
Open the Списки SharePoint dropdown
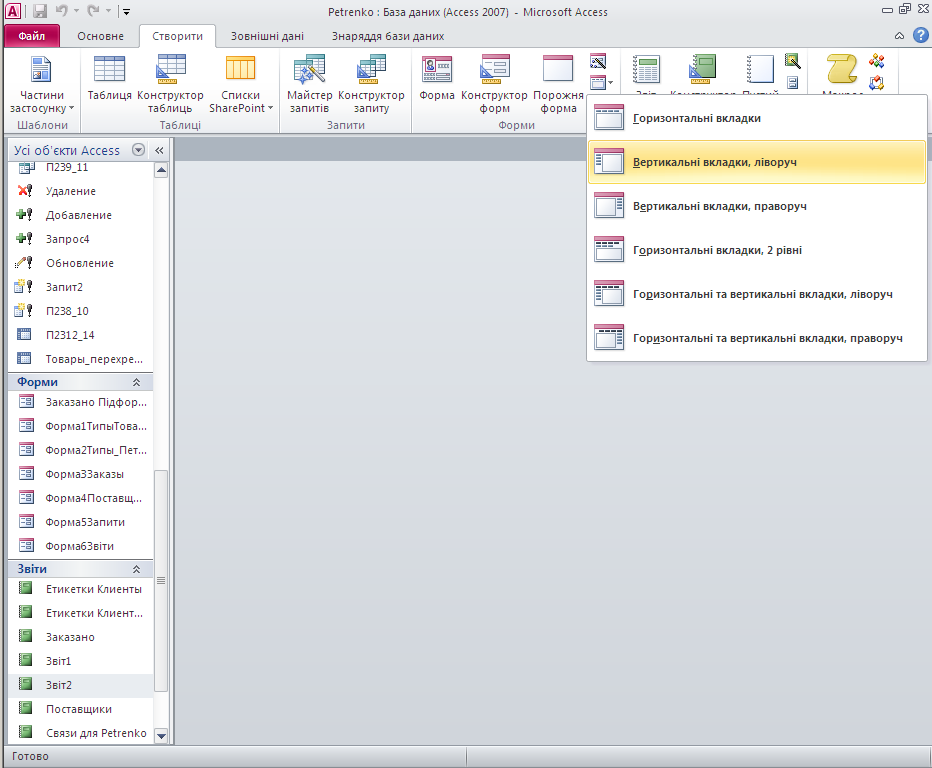click(x=240, y=86)
